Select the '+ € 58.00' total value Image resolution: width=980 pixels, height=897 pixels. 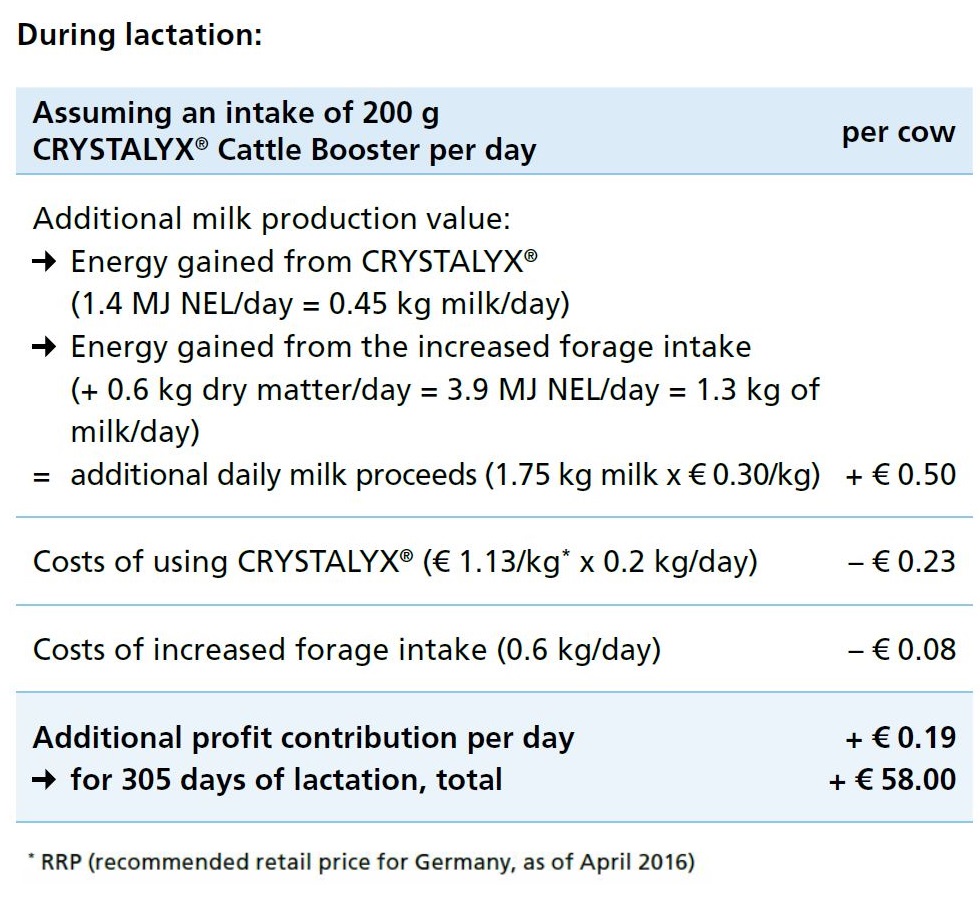click(x=892, y=779)
